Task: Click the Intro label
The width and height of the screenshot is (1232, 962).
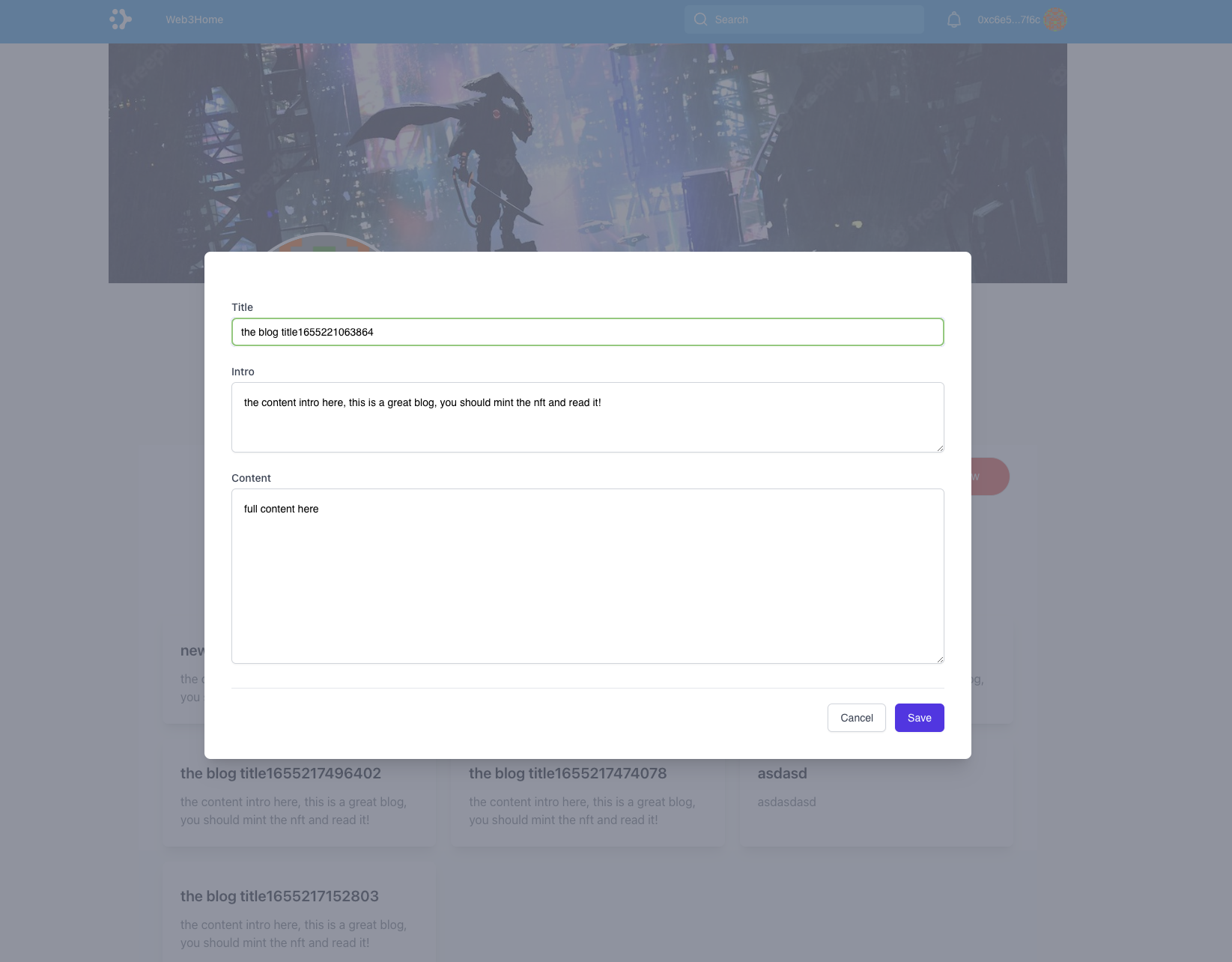Action: [x=243, y=372]
